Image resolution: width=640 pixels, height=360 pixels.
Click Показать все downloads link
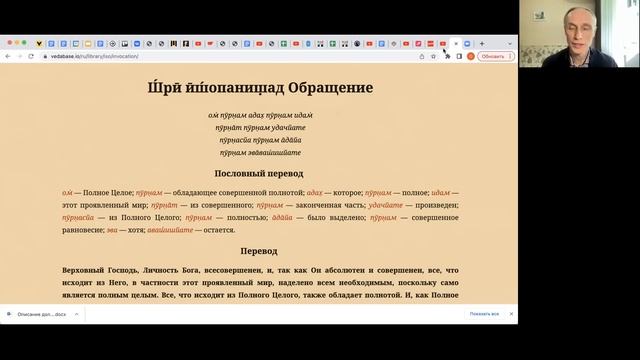coord(484,314)
